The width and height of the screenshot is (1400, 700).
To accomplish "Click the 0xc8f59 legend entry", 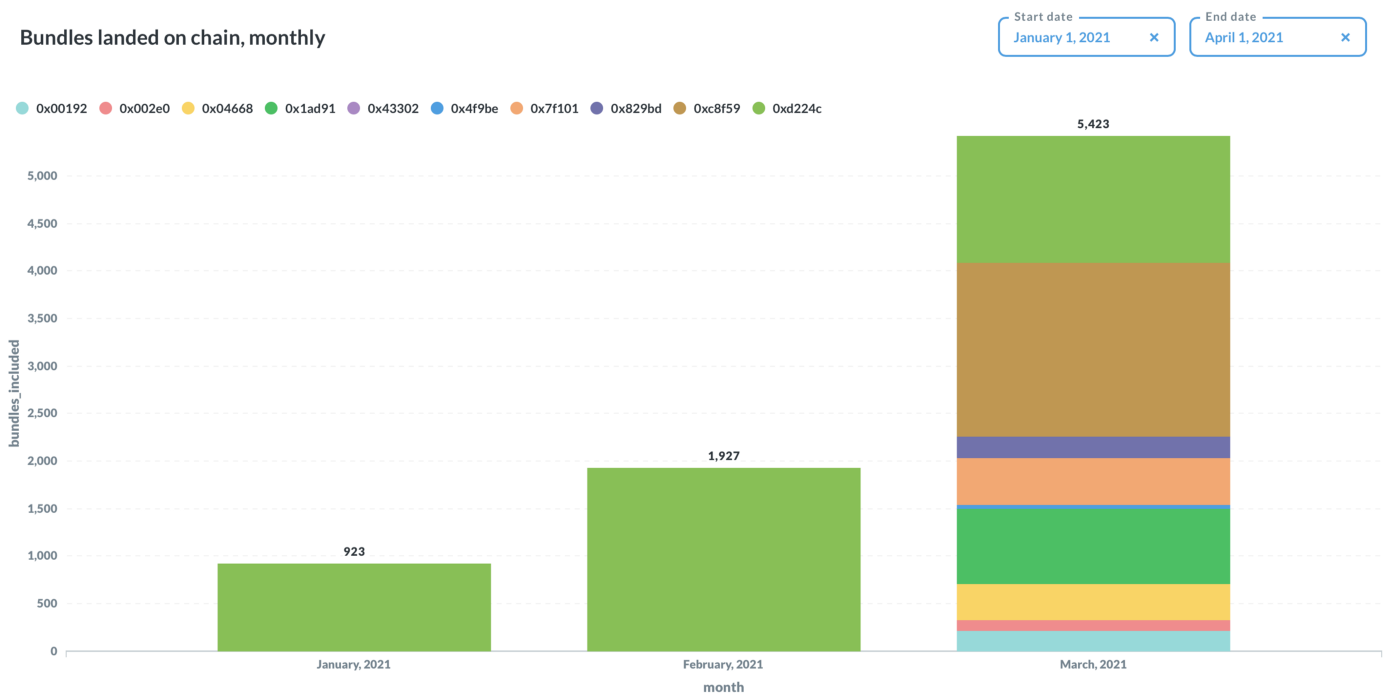I will 707,108.
